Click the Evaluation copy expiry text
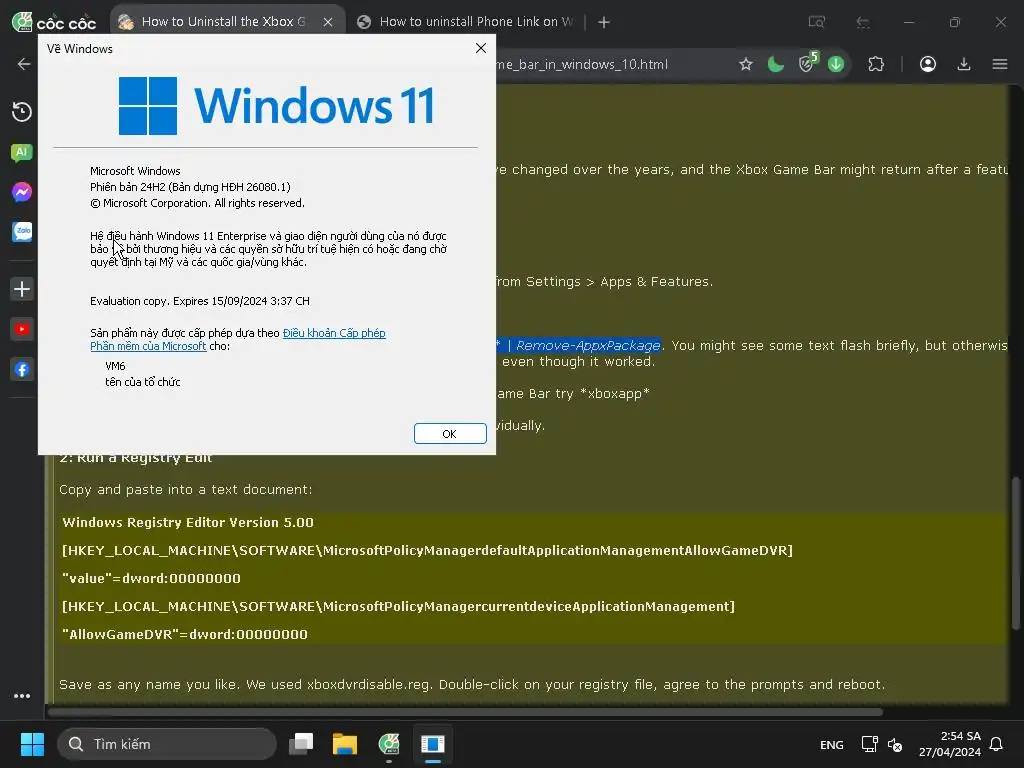The height and width of the screenshot is (768, 1024). click(200, 301)
